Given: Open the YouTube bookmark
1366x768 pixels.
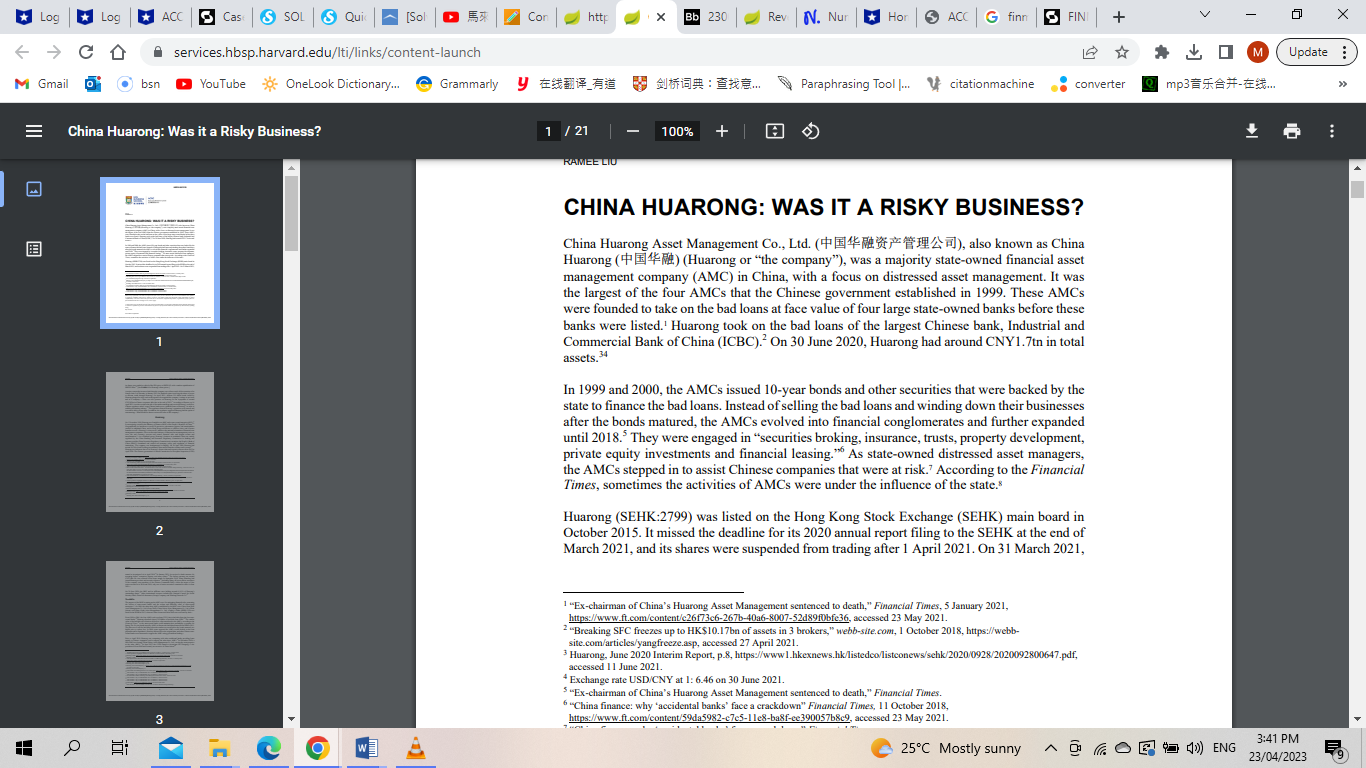Looking at the screenshot, I should click(x=211, y=84).
